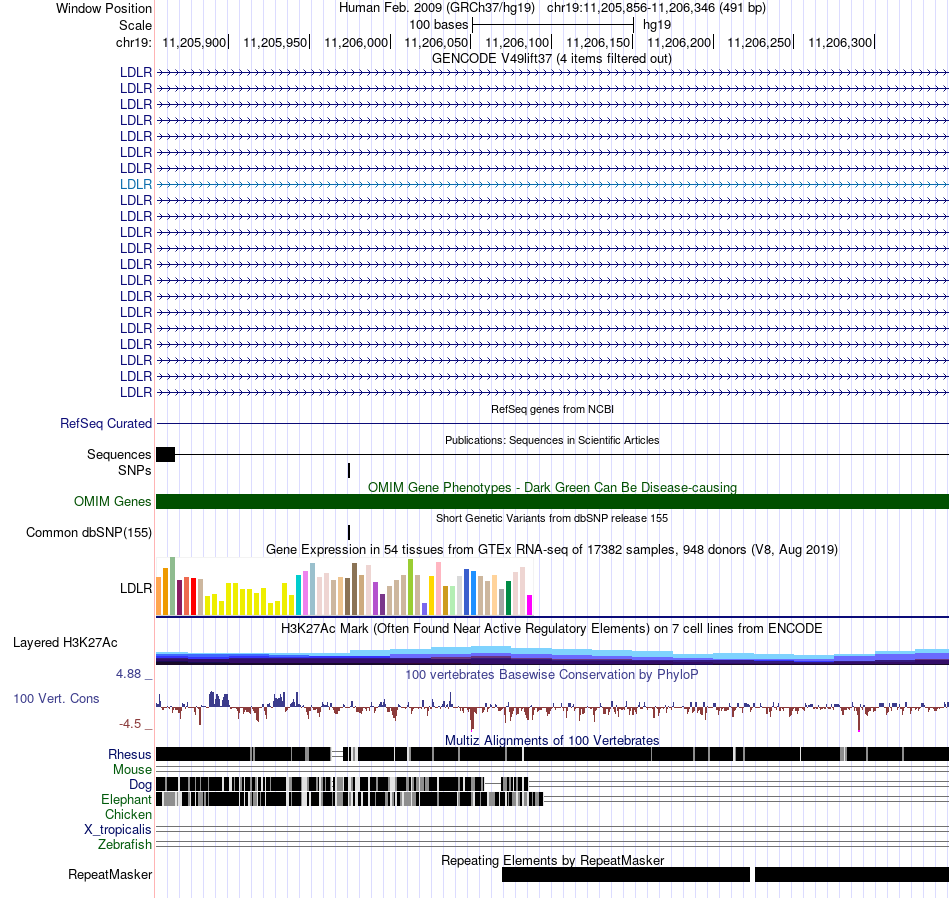This screenshot has height=898, width=950.
Task: Click the hg19 text beside the scale bar
Action: (657, 25)
